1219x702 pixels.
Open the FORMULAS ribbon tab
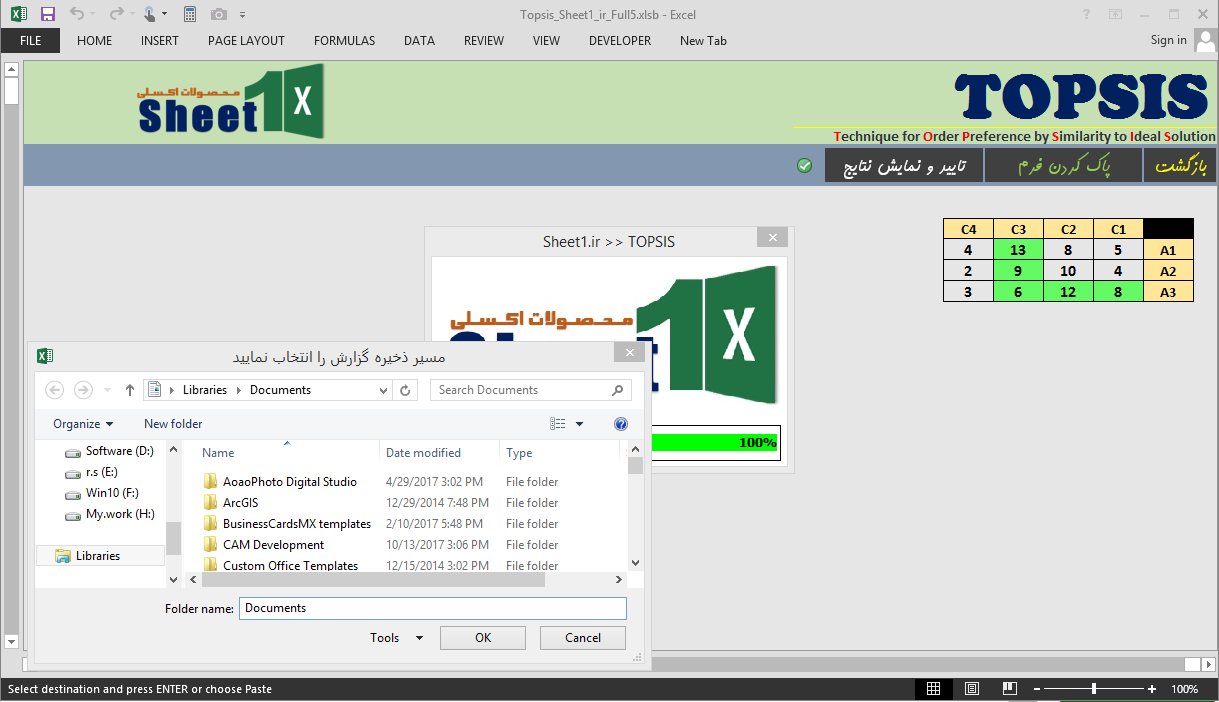(x=344, y=41)
